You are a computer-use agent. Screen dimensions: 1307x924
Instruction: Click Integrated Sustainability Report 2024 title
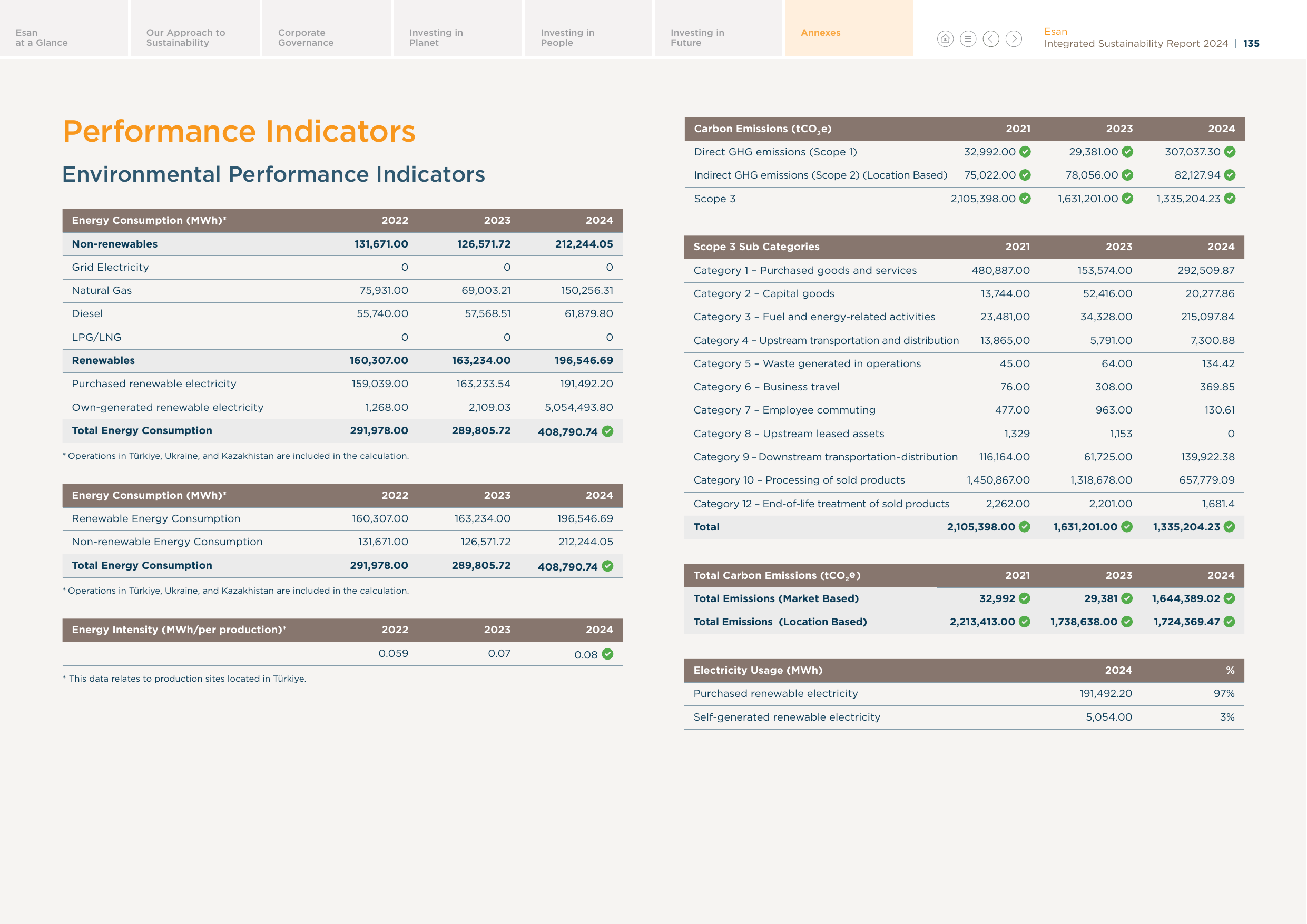pyautogui.click(x=1136, y=44)
